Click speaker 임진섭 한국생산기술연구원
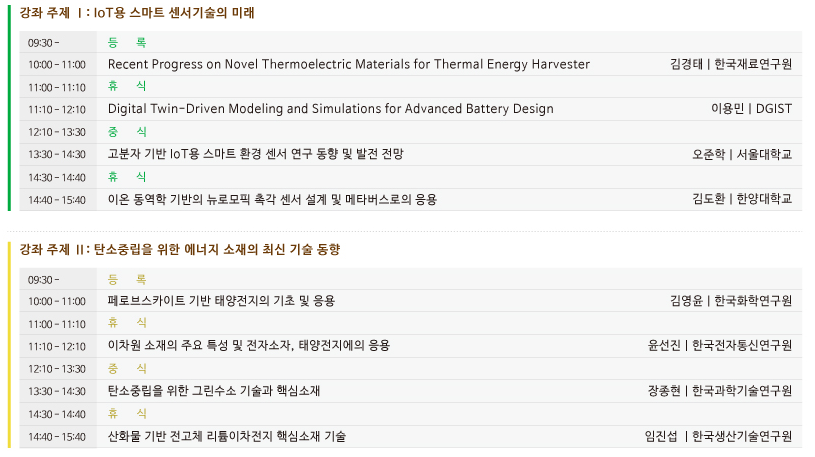The height and width of the screenshot is (457, 815). coord(718,437)
